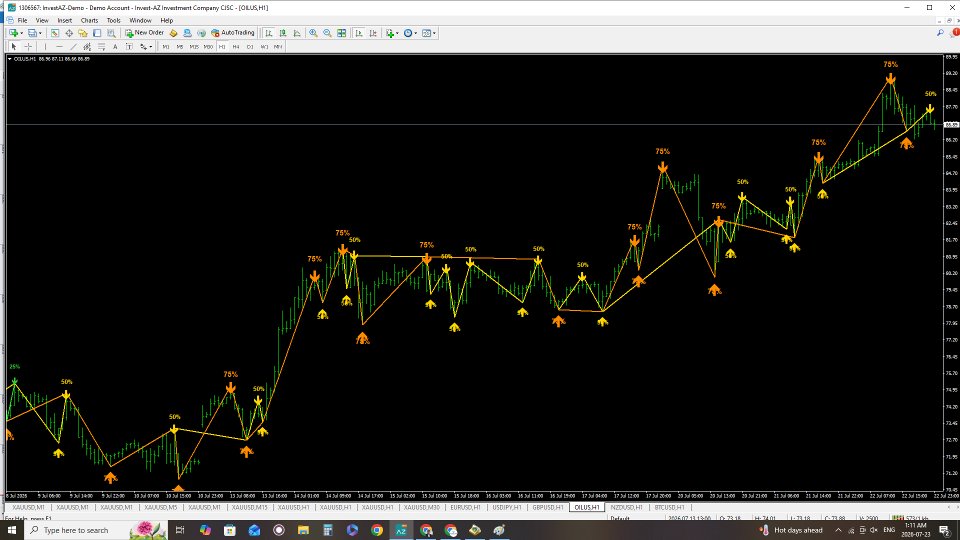
Task: Open the Templates dropdown
Action: pos(429,33)
